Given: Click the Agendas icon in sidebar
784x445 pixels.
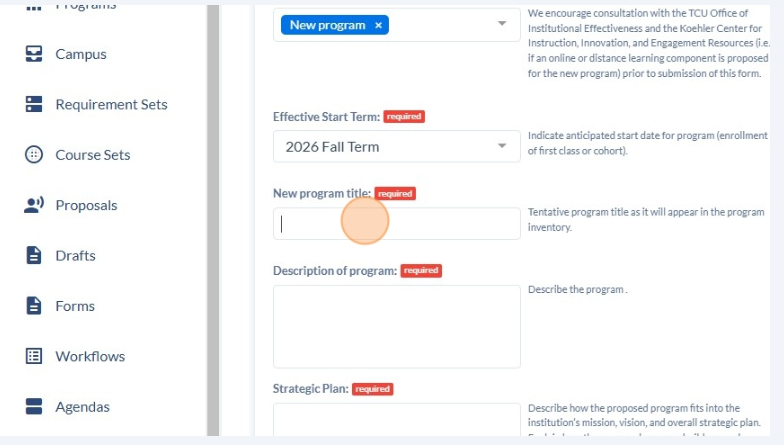Looking at the screenshot, I should [x=34, y=406].
